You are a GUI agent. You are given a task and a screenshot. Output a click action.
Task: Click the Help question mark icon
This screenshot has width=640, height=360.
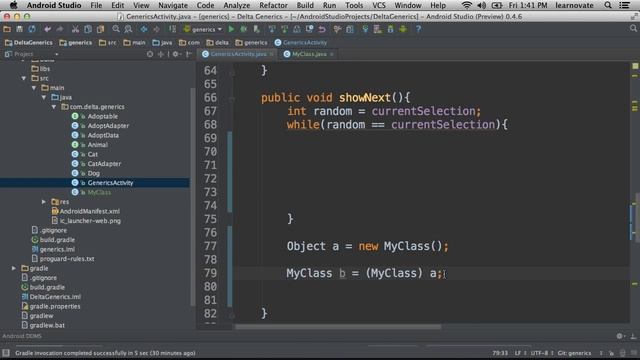tap(418, 29)
